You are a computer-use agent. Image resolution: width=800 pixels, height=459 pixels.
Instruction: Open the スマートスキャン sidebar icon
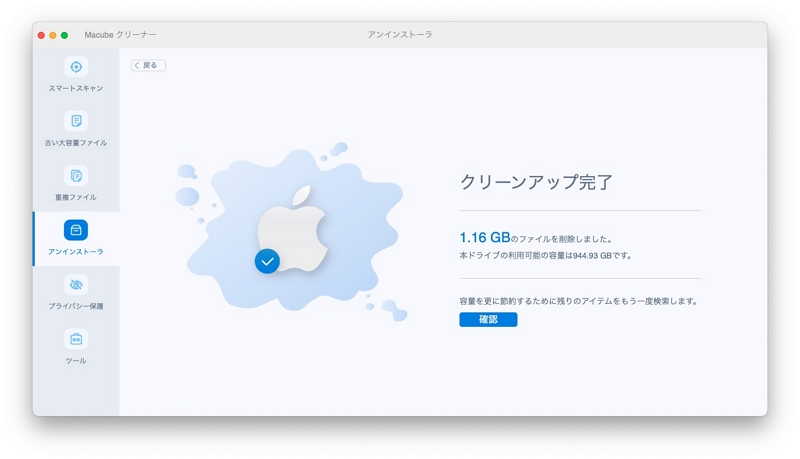click(x=76, y=67)
